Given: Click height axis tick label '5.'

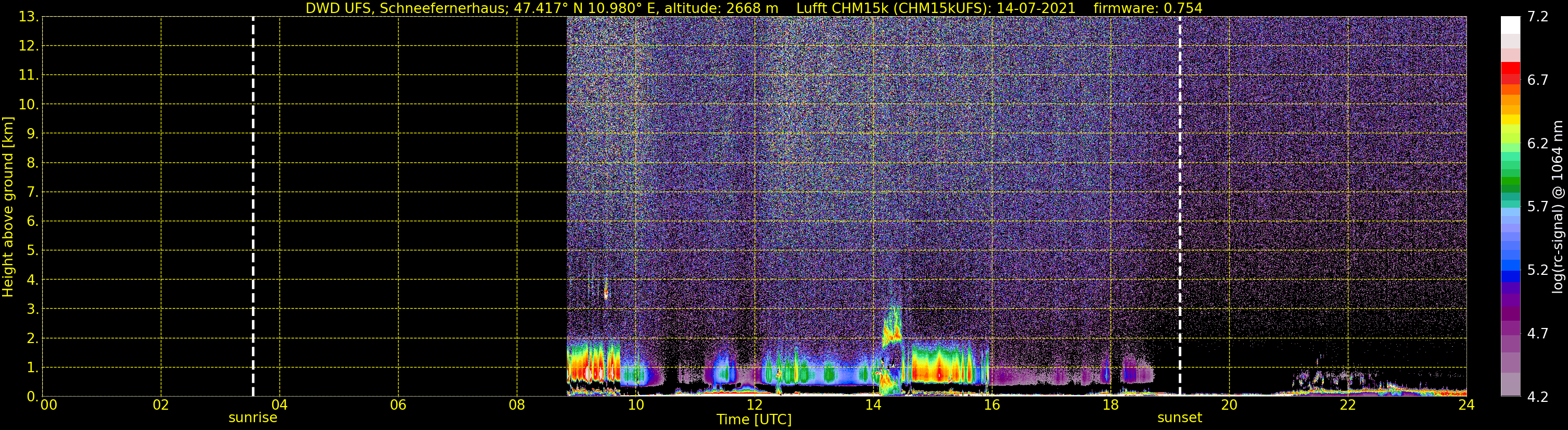Looking at the screenshot, I should pos(32,251).
